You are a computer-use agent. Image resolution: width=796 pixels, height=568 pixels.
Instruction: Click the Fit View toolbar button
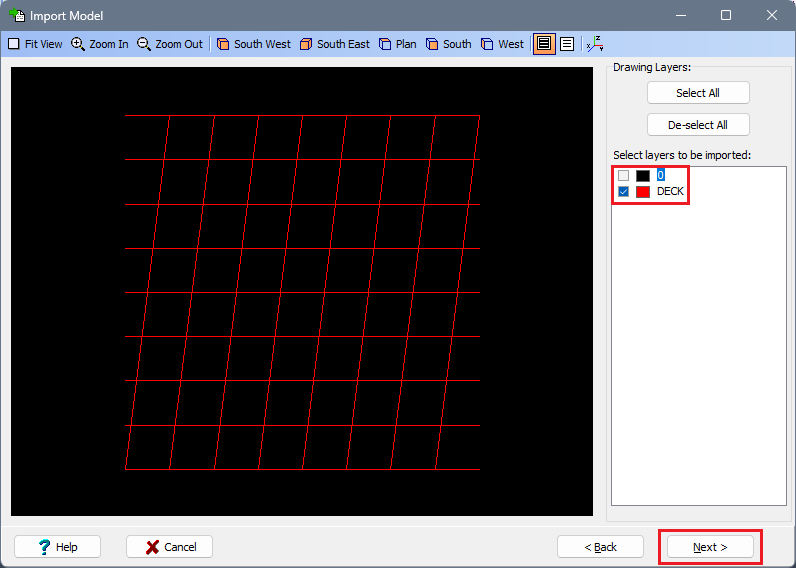35,44
